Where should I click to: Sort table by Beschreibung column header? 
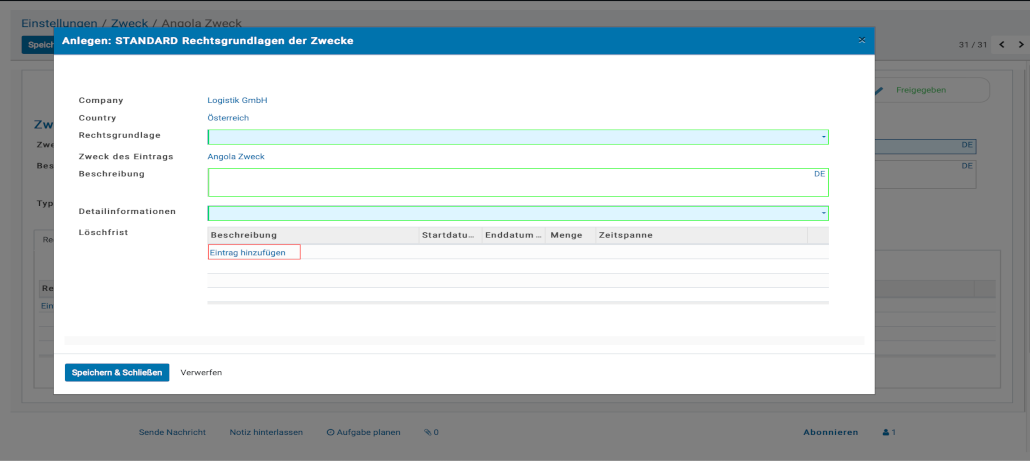(x=244, y=235)
